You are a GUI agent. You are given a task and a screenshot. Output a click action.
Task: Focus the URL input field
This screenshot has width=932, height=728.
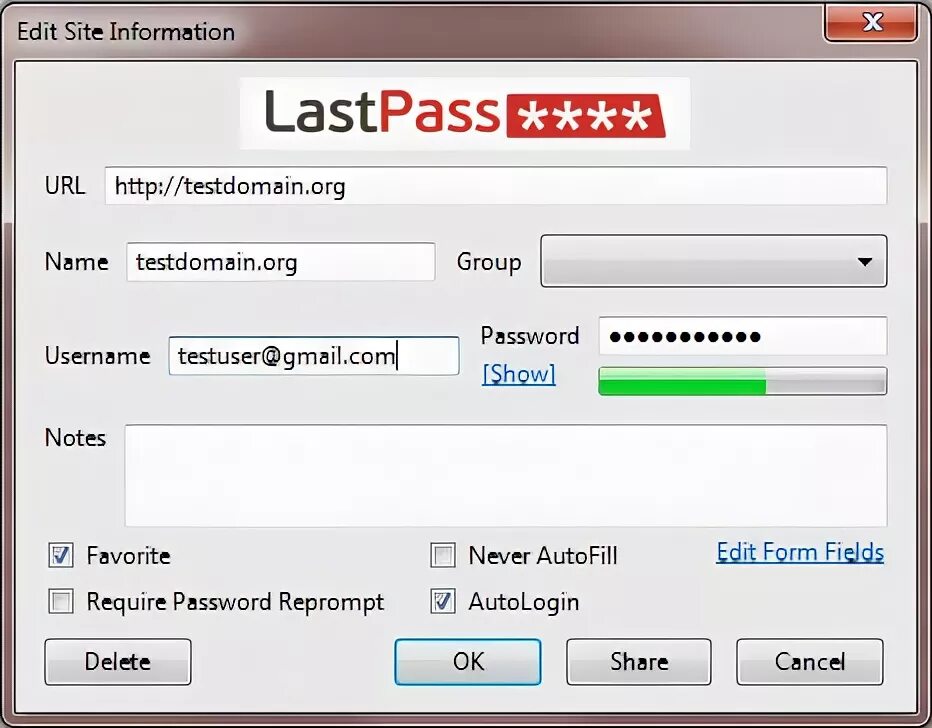496,186
